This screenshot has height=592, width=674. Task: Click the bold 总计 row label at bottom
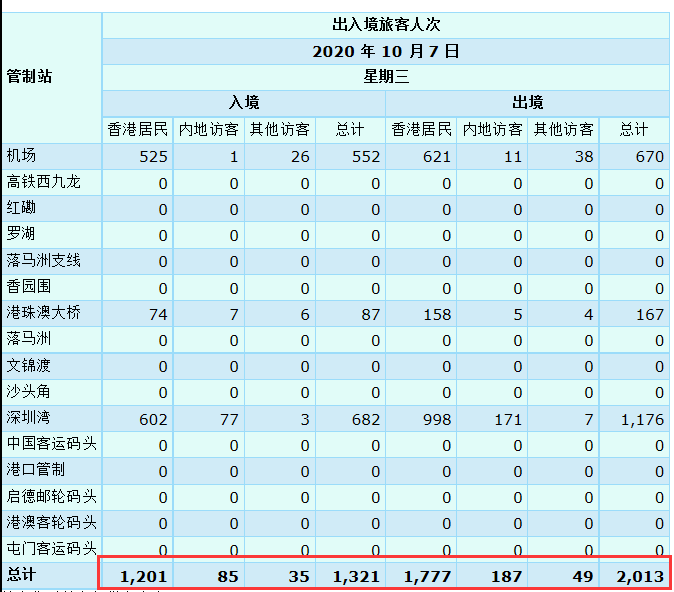[21, 575]
